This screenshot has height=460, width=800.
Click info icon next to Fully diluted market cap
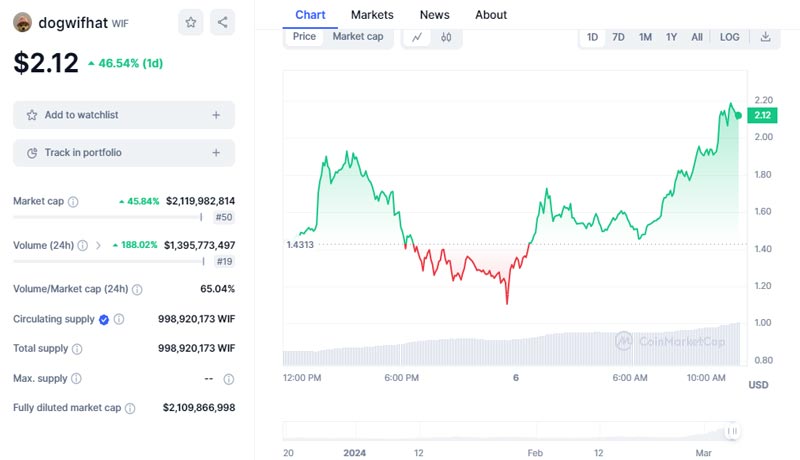click(x=131, y=408)
